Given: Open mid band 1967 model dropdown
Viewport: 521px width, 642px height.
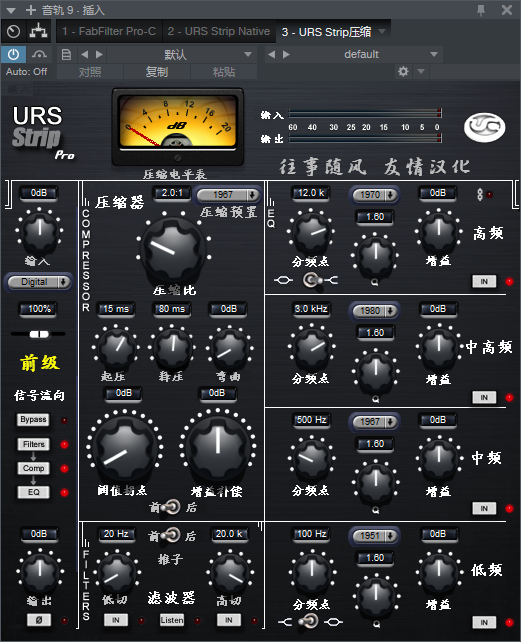Looking at the screenshot, I should (x=374, y=422).
